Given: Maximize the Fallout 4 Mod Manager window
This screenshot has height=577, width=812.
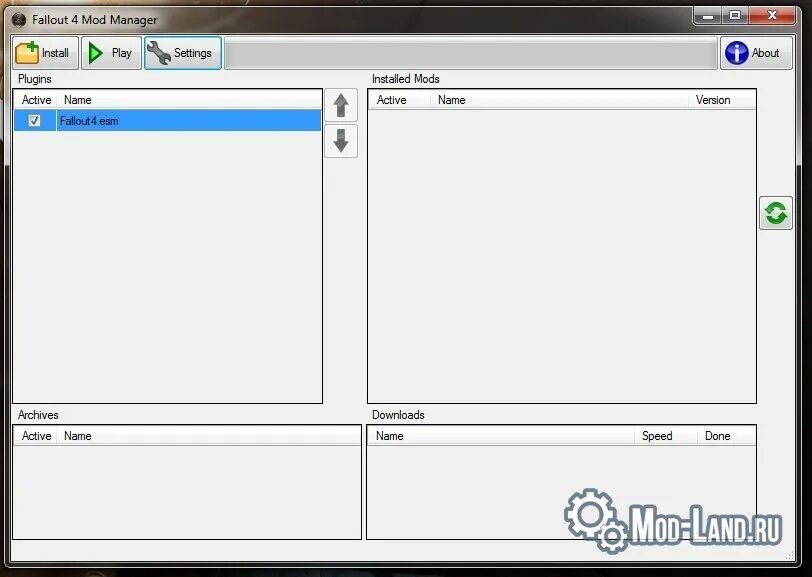Looking at the screenshot, I should click(735, 16).
